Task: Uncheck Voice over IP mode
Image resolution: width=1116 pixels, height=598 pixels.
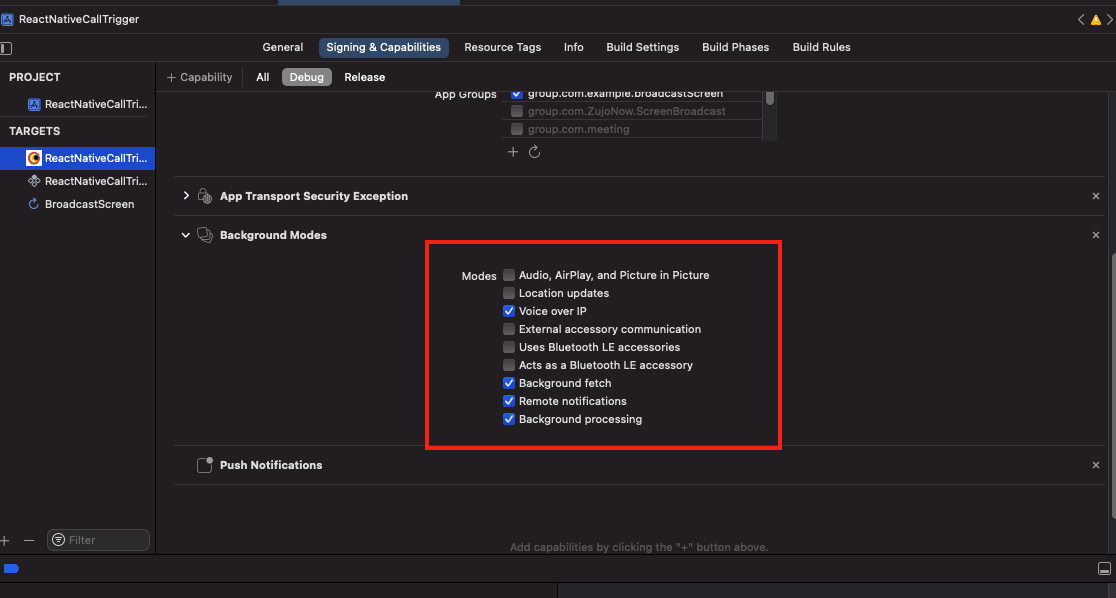Action: (509, 311)
